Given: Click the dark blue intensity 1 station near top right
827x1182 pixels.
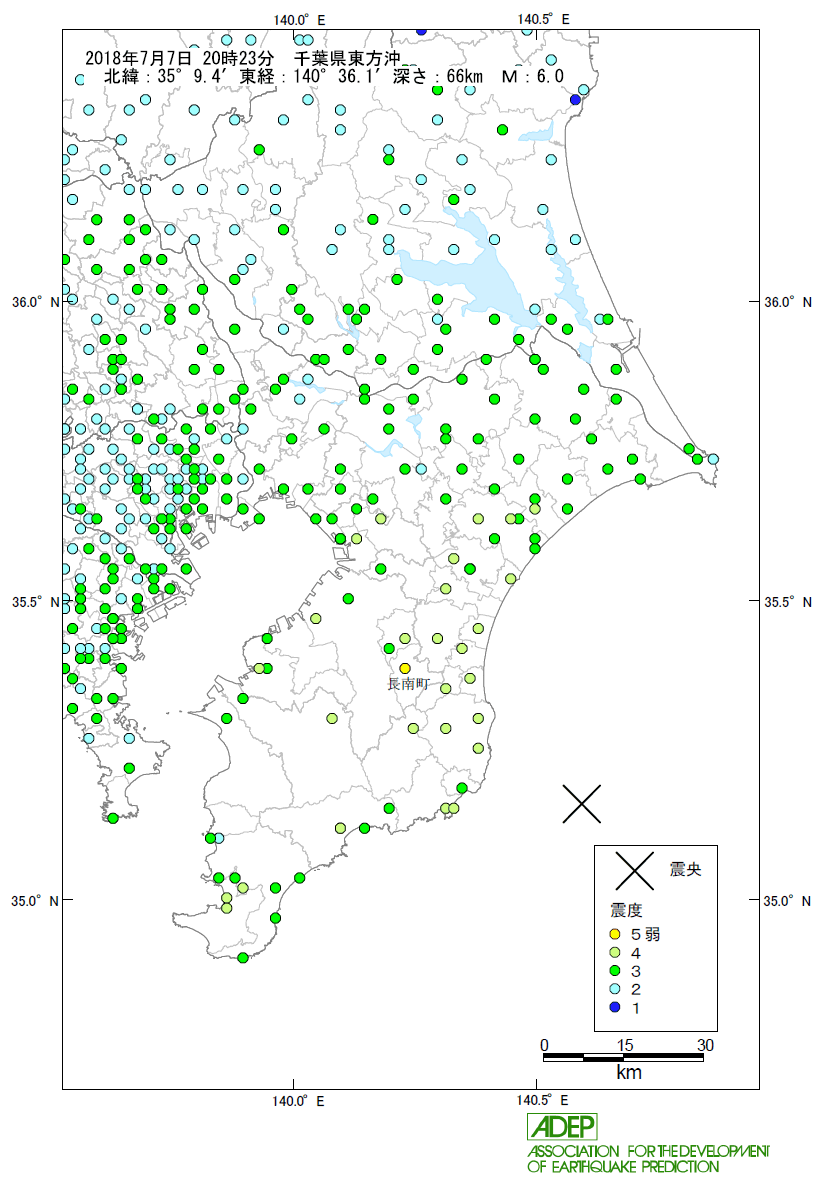Looking at the screenshot, I should (575, 99).
